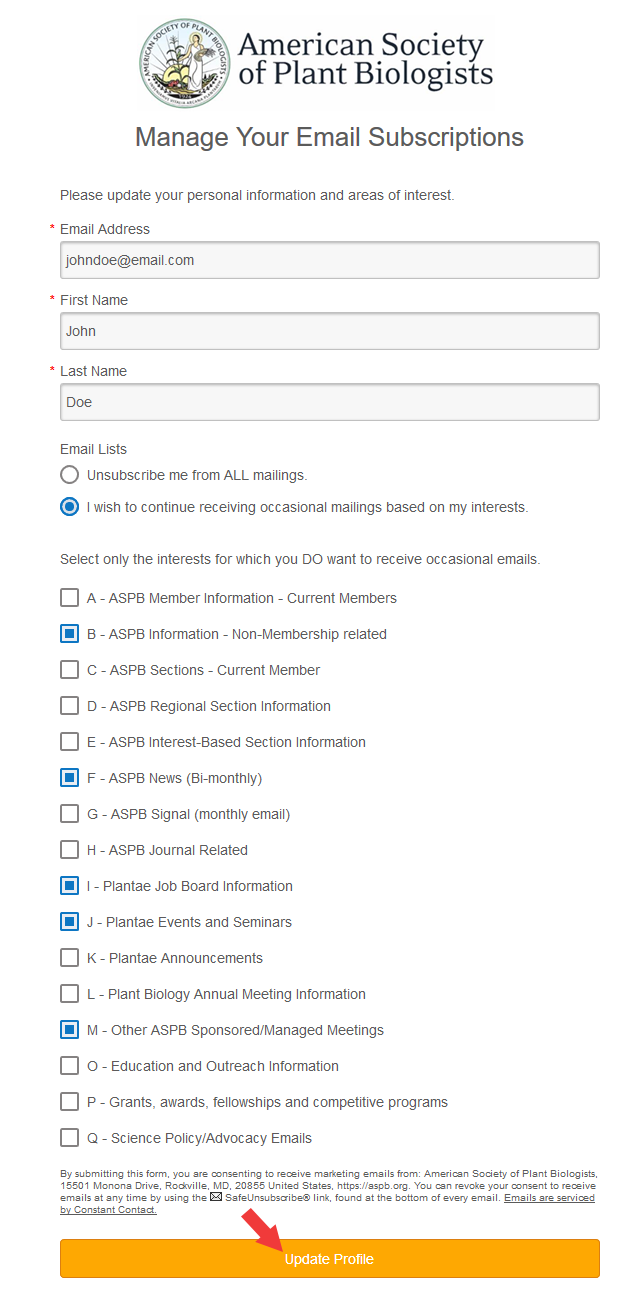Select Unsubscribe me from ALL mailings

(x=69, y=475)
